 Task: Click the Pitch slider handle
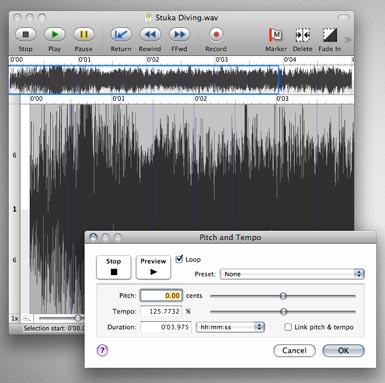[283, 296]
